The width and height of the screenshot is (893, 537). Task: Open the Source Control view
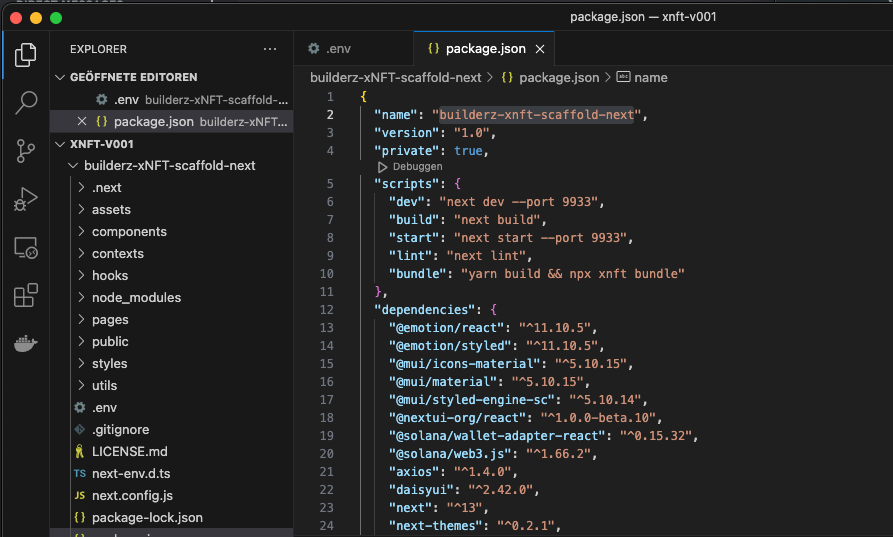pyautogui.click(x=26, y=151)
